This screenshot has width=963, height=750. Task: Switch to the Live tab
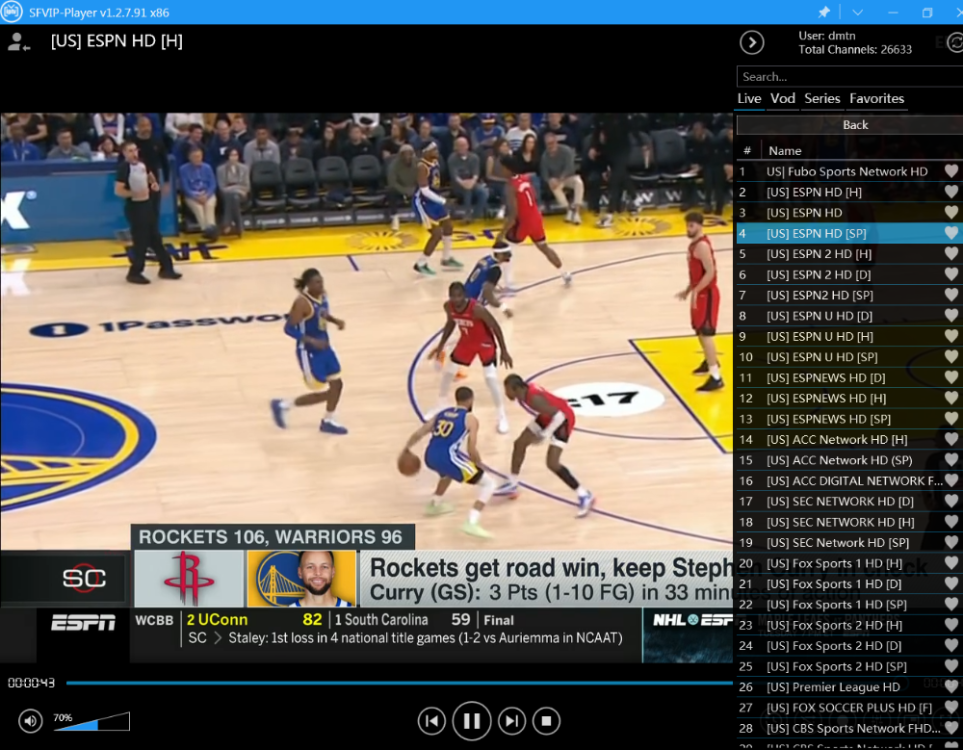pos(749,98)
